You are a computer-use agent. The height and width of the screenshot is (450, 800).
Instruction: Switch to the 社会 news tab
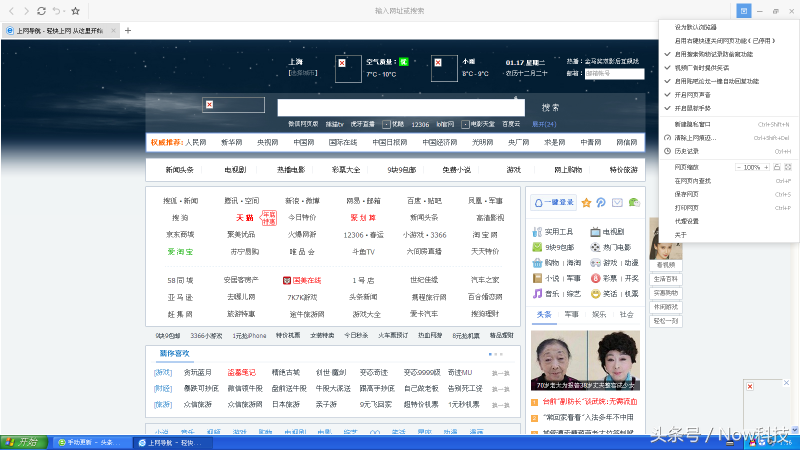coord(627,314)
